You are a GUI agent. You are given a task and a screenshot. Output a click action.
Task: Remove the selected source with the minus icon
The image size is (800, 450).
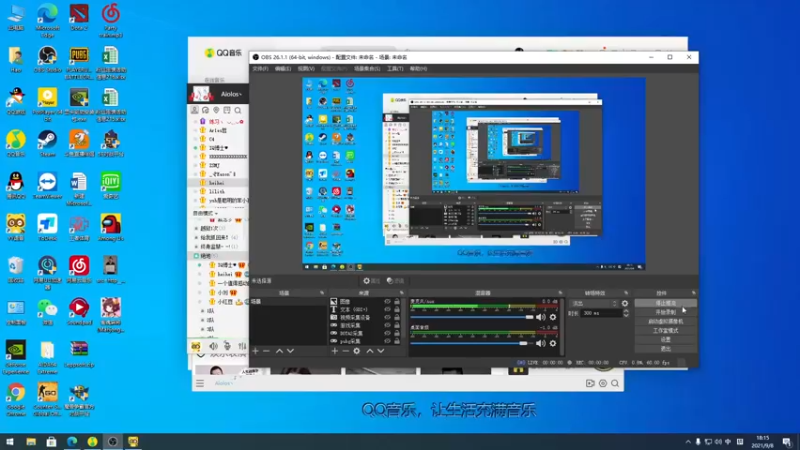pos(345,351)
